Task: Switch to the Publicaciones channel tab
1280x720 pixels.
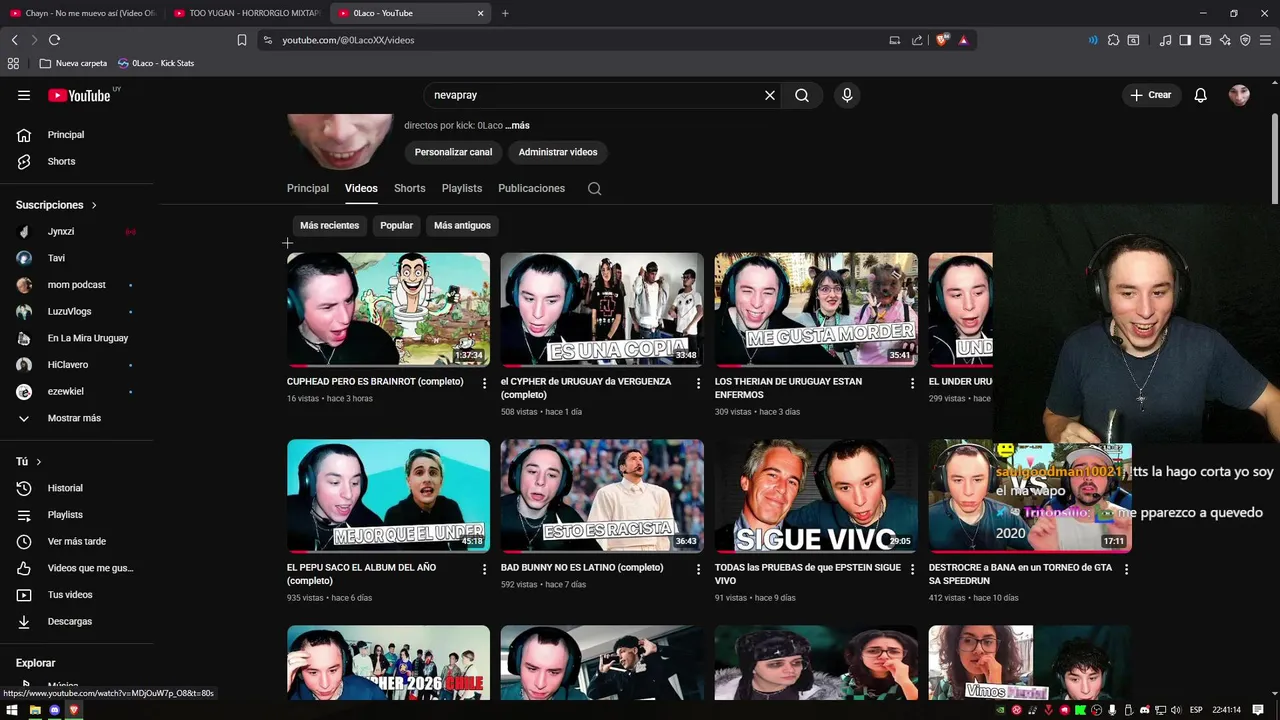Action: [x=531, y=188]
